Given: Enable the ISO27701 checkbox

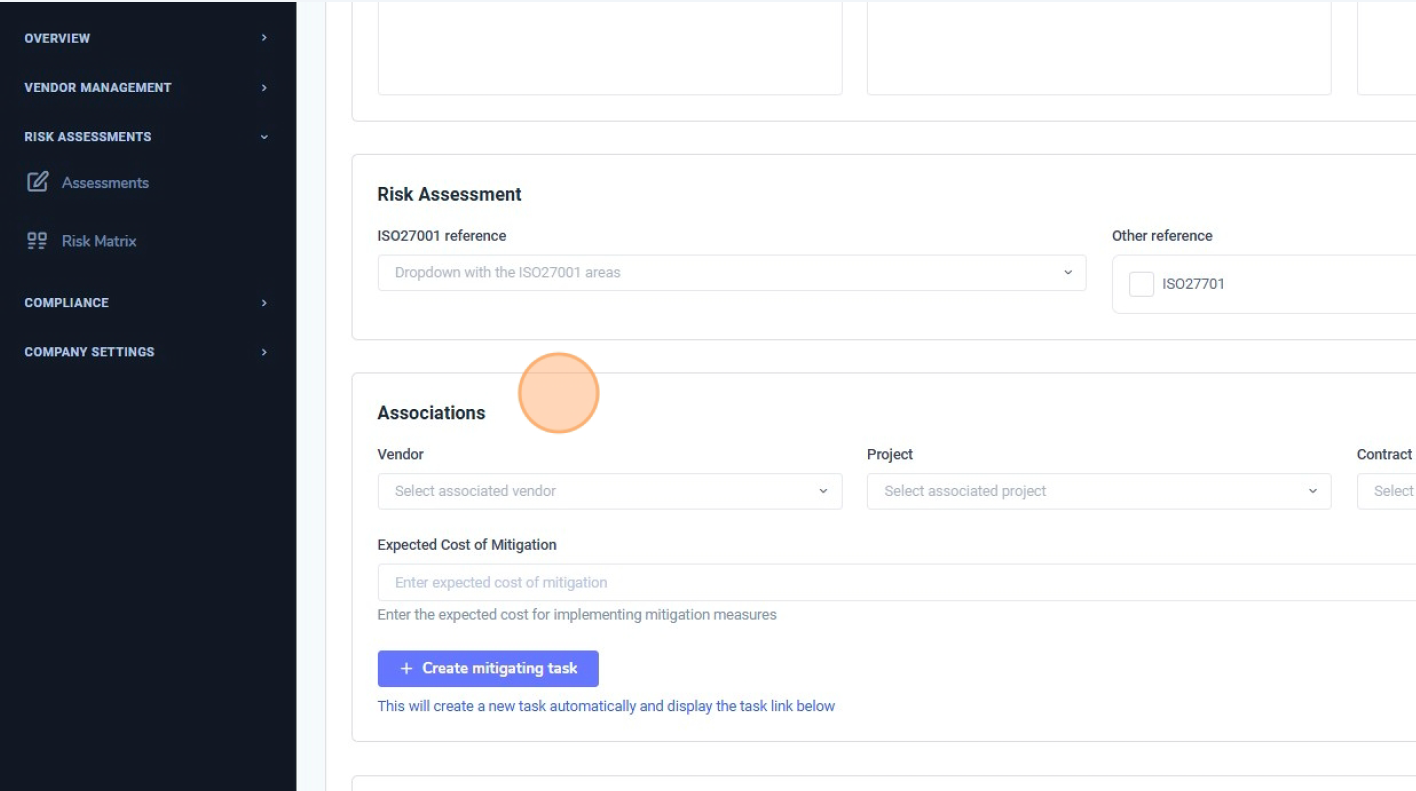Looking at the screenshot, I should (1141, 284).
